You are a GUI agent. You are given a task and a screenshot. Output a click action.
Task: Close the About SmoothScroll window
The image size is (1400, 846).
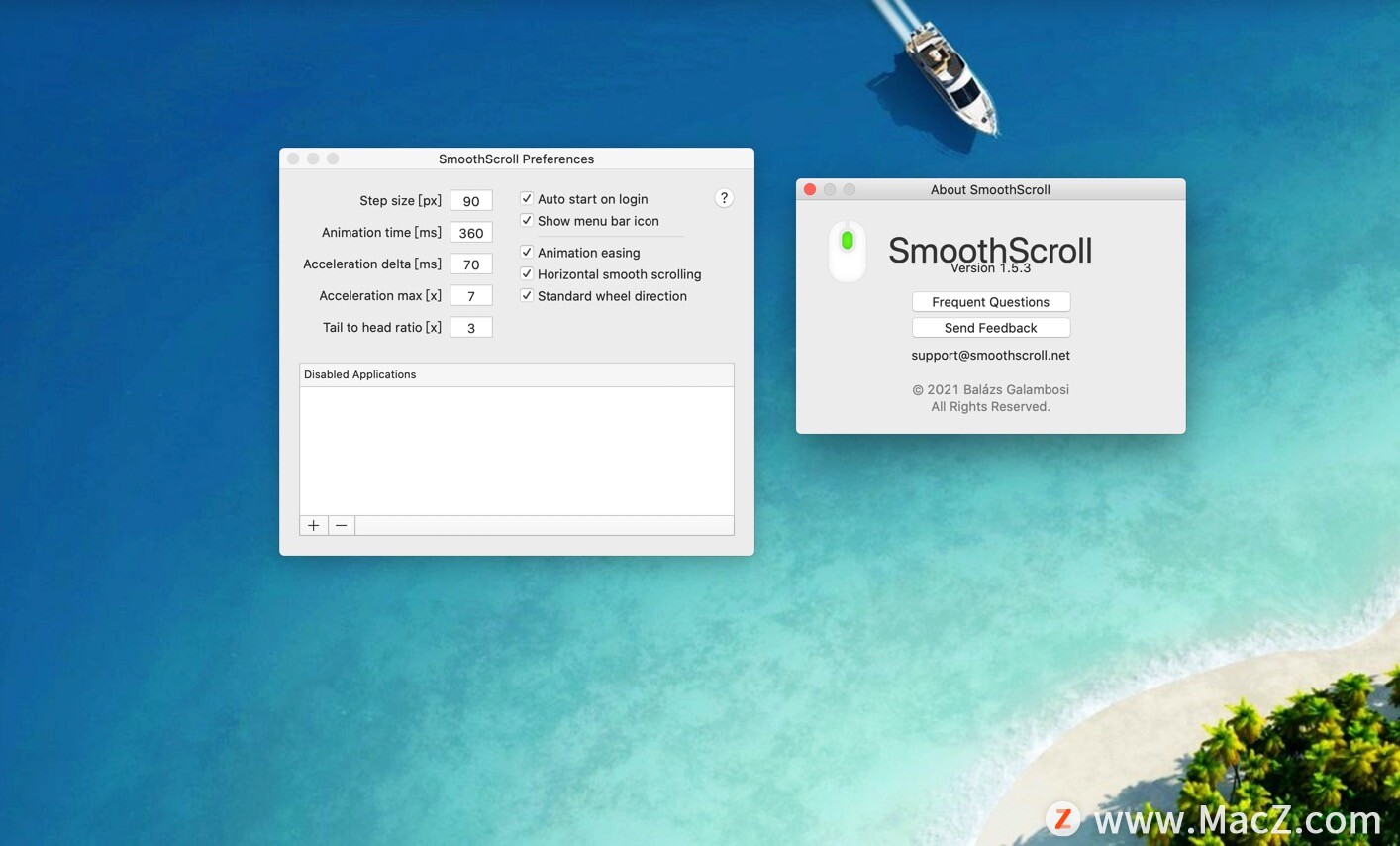810,189
